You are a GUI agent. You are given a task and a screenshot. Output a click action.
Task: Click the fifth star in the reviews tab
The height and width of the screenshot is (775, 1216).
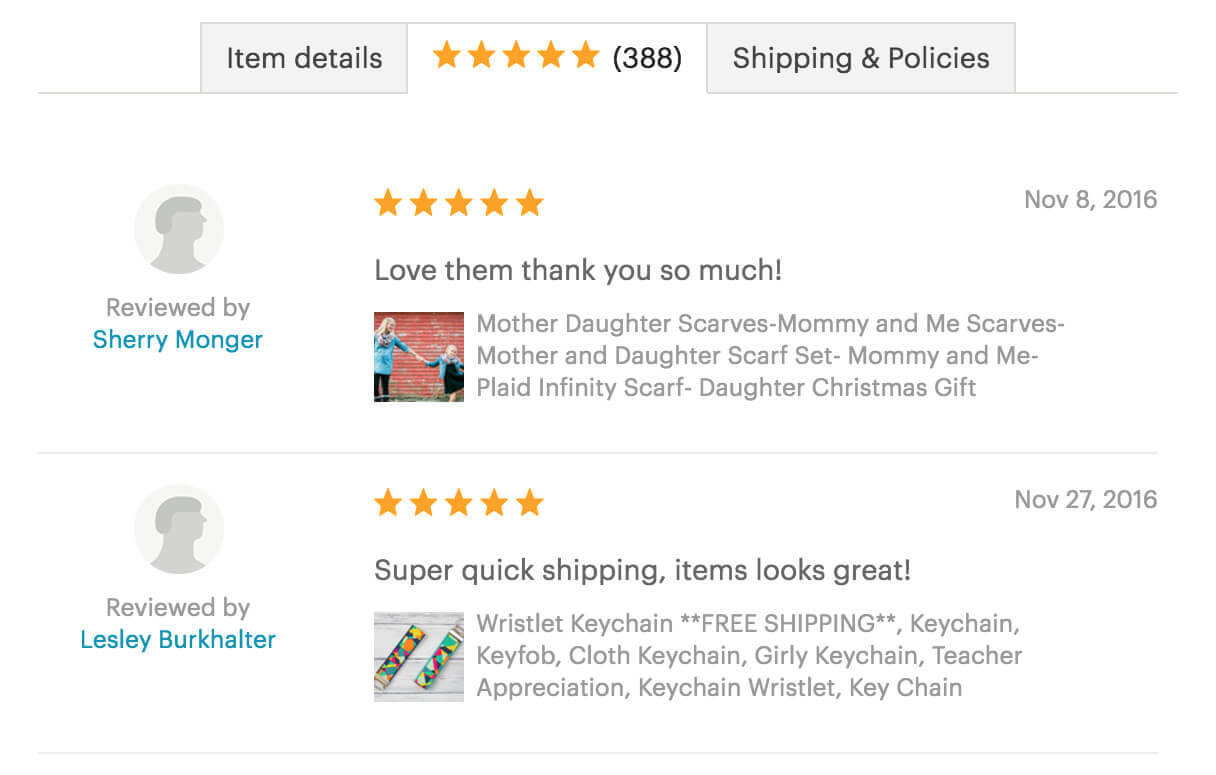585,55
